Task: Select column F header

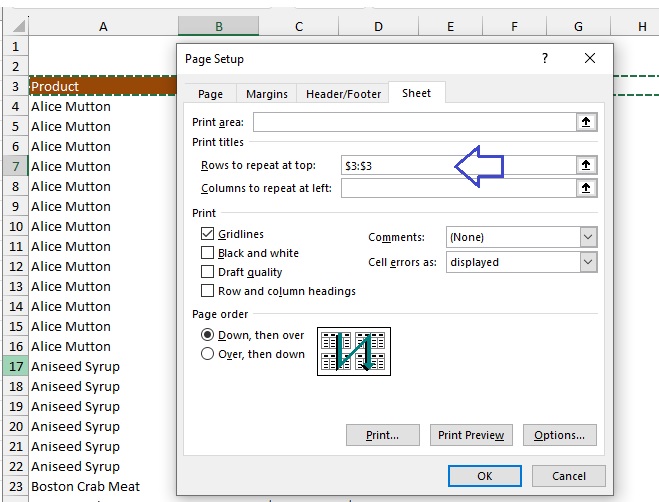Action: click(x=514, y=26)
